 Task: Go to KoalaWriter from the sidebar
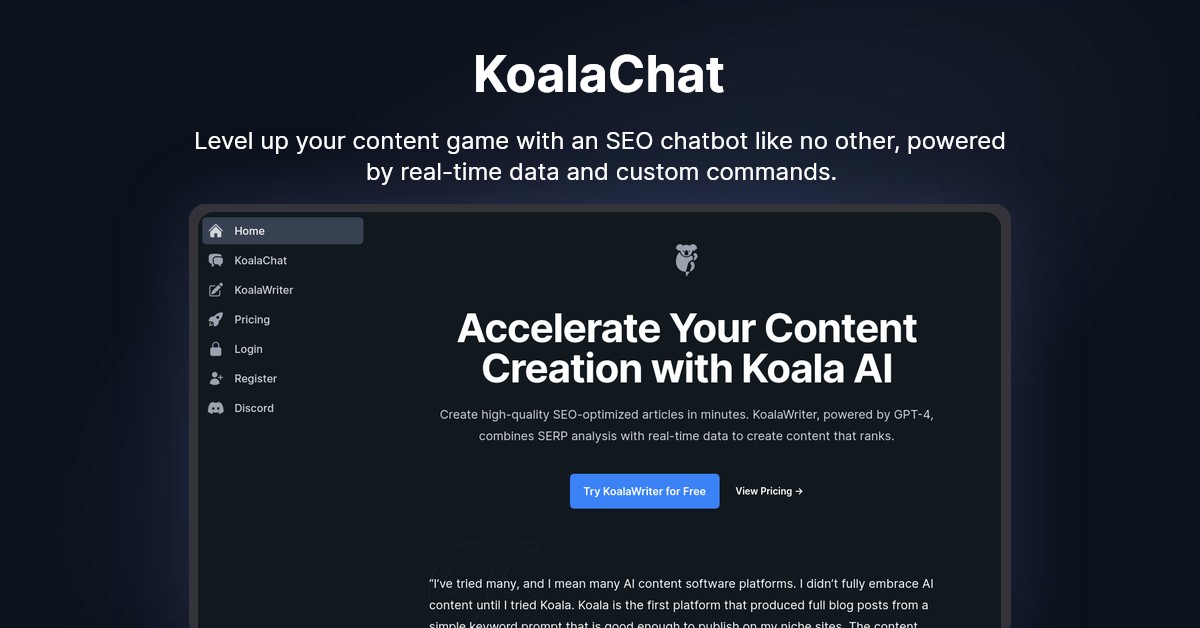pos(264,290)
